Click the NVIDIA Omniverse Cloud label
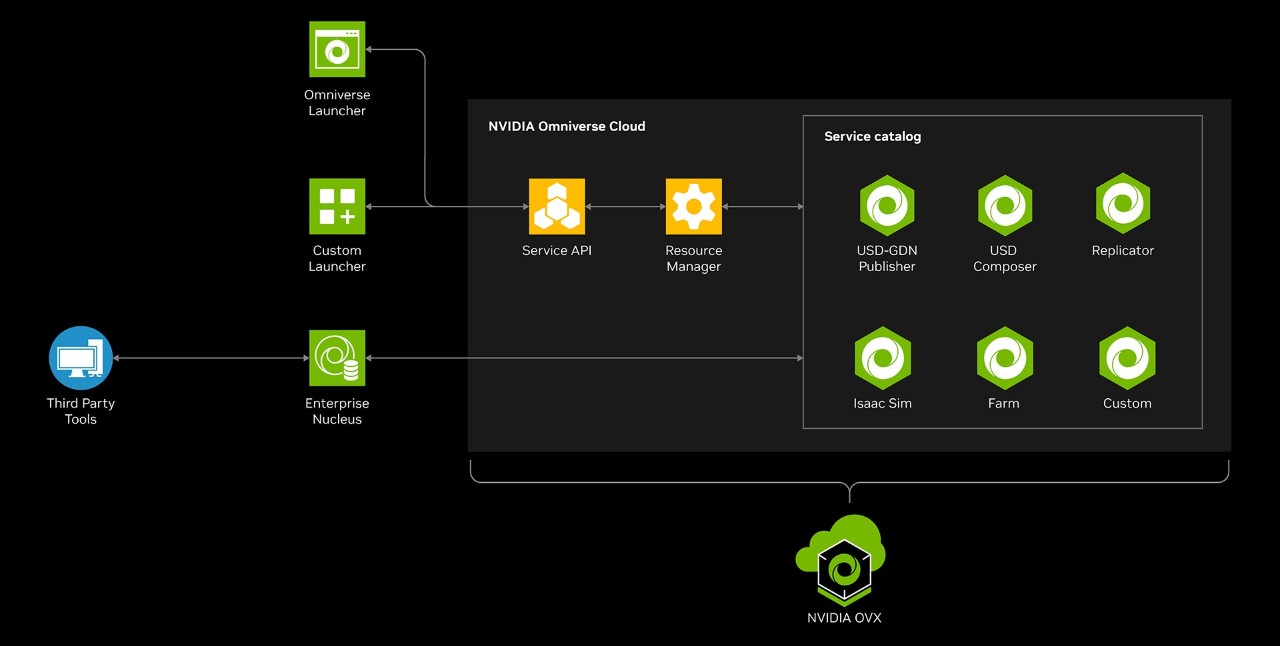This screenshot has height=646, width=1280. [566, 126]
